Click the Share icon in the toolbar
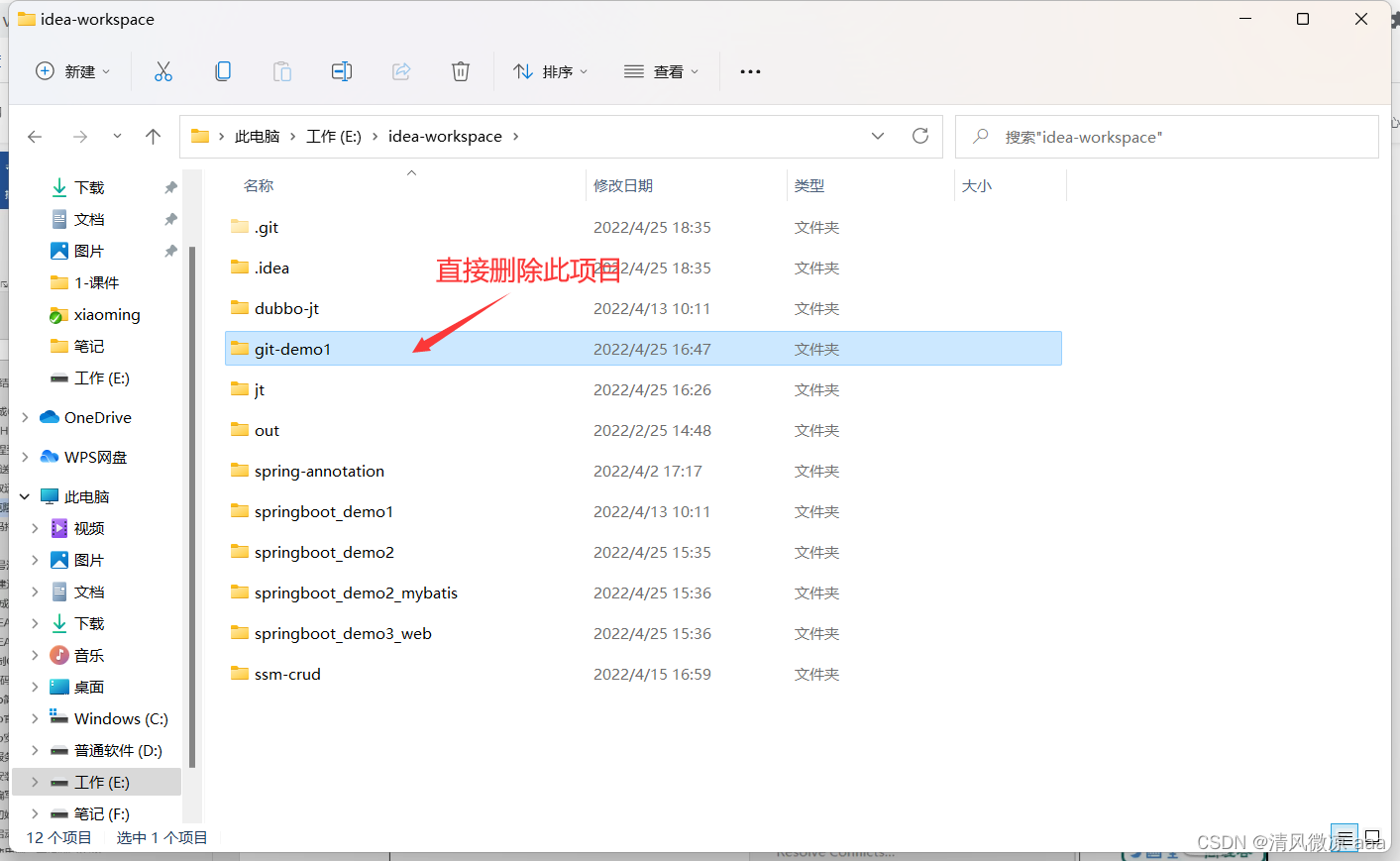The height and width of the screenshot is (861, 1400). coord(400,70)
